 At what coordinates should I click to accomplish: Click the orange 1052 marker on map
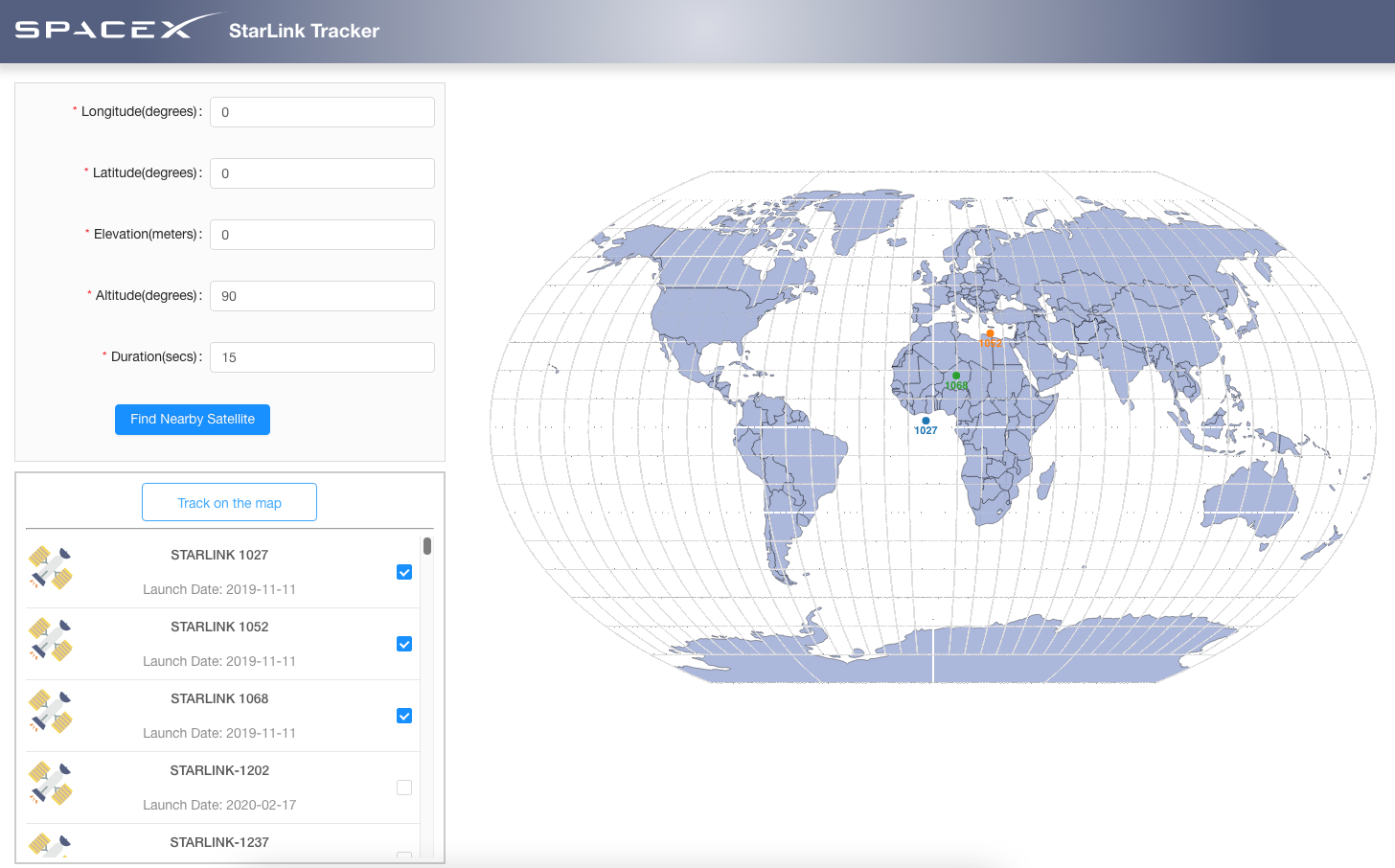[990, 333]
